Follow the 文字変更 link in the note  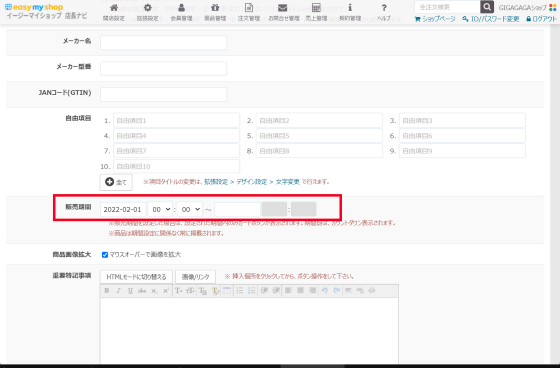288,182
